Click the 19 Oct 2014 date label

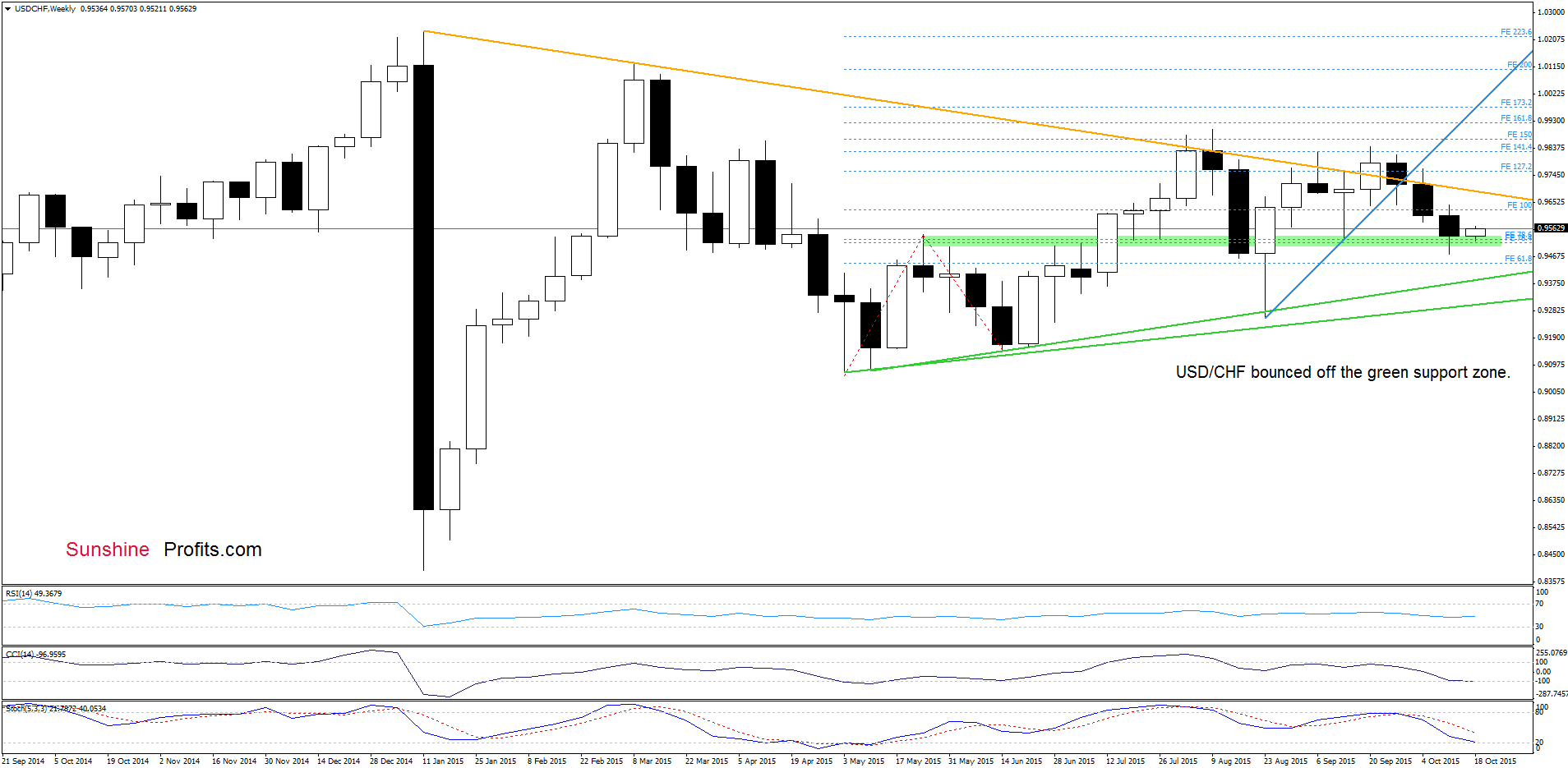coord(127,761)
